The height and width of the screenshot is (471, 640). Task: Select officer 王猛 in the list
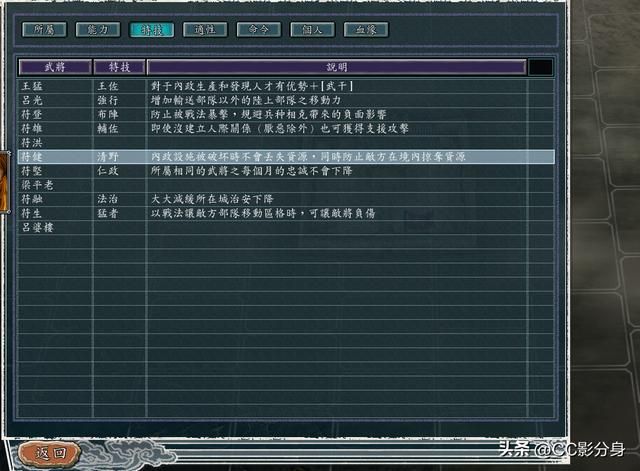click(x=32, y=86)
